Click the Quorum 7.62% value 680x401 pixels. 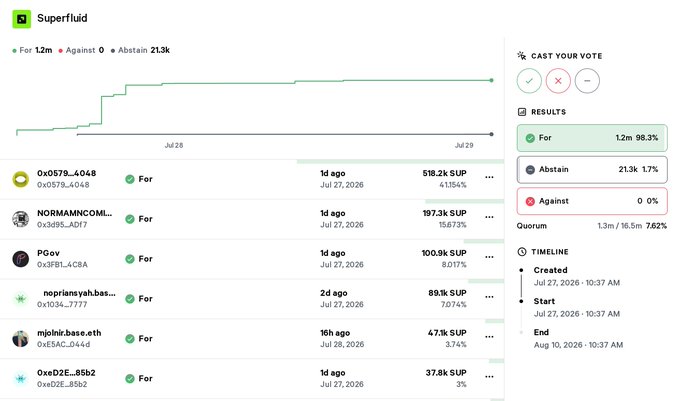pos(656,226)
